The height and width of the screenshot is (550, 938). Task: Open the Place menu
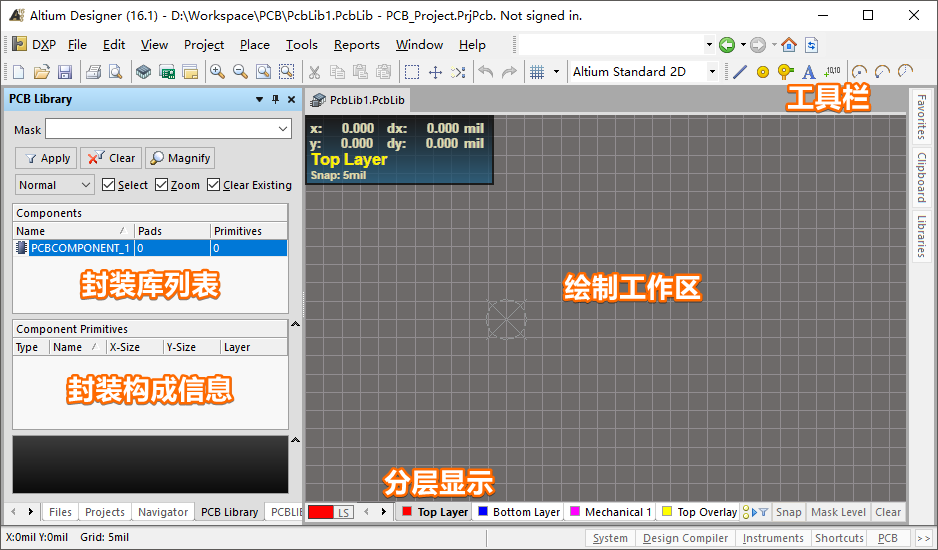click(x=255, y=45)
